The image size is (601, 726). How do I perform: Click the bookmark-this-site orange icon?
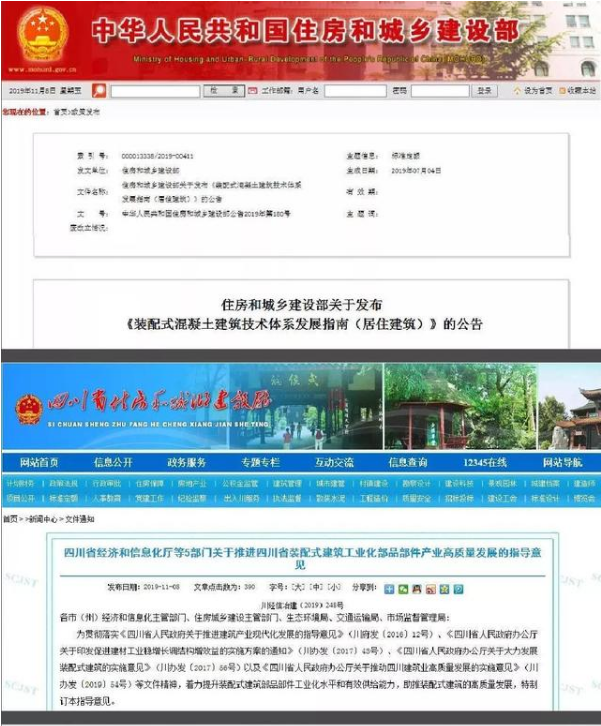(562, 91)
